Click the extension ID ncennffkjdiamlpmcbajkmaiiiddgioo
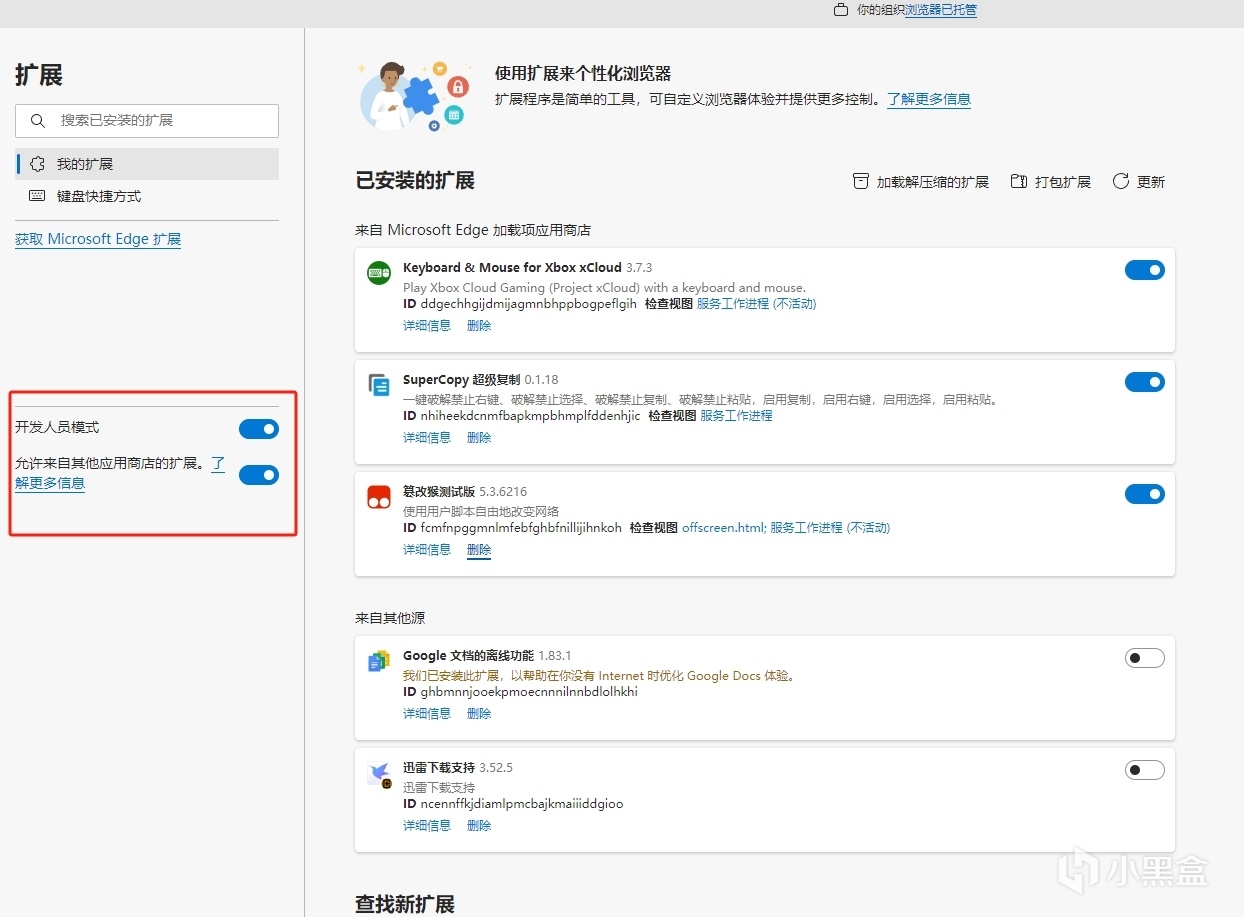Screen dimensions: 1244x917 522,803
